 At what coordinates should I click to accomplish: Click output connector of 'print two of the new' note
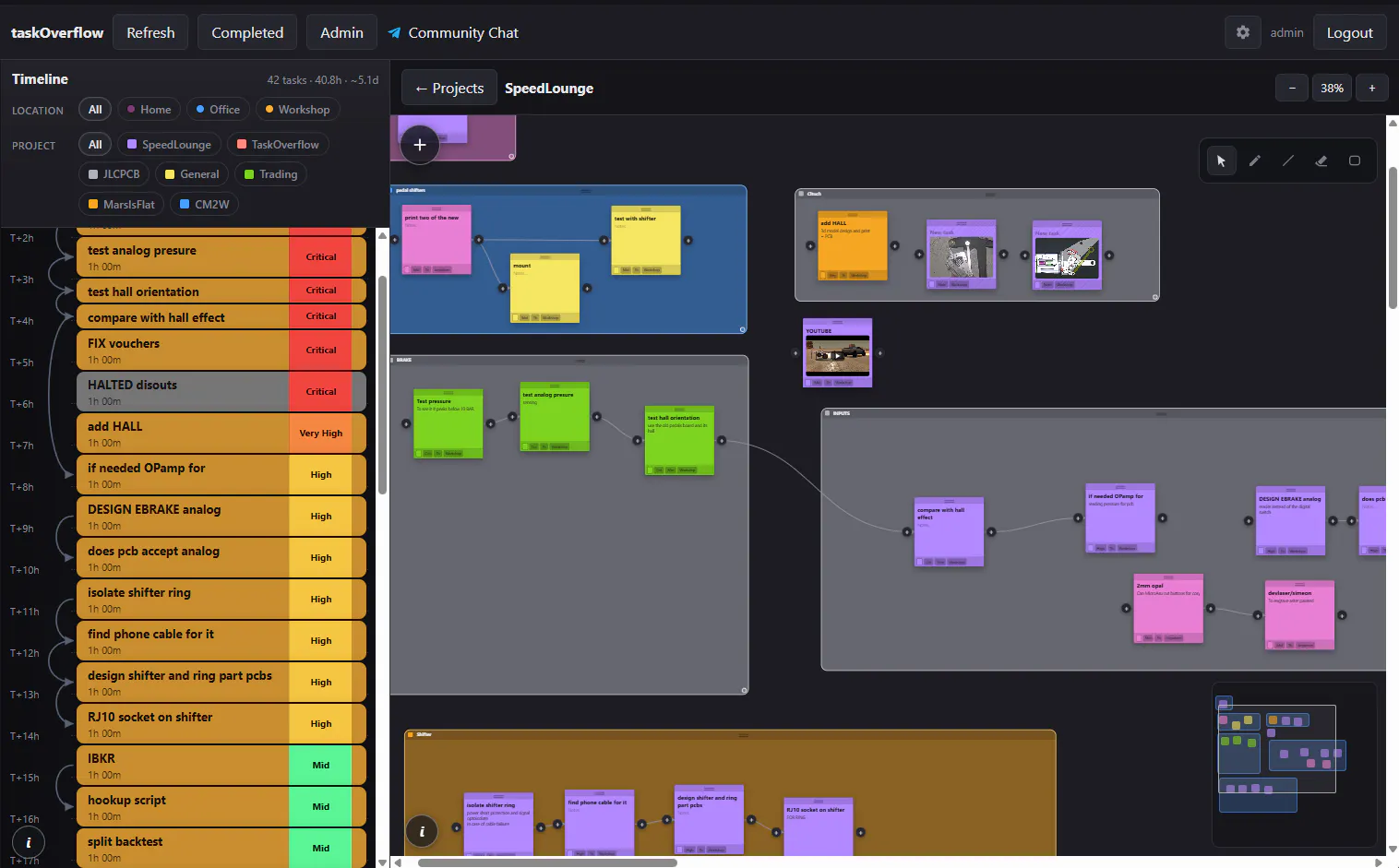(478, 240)
